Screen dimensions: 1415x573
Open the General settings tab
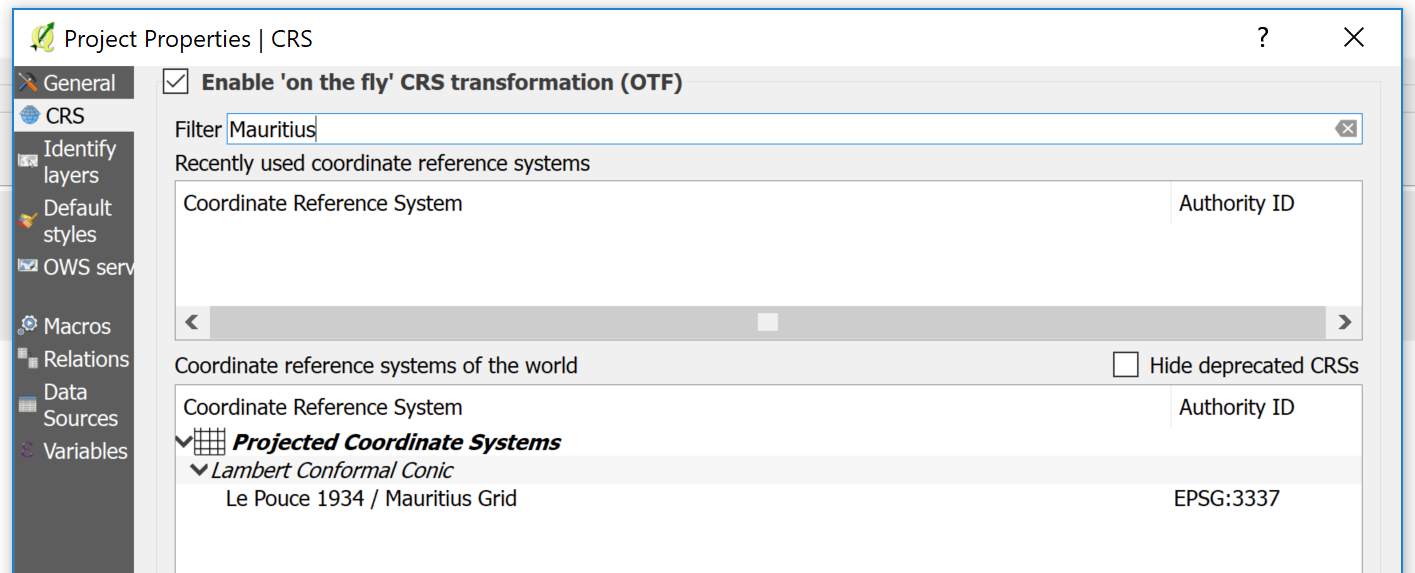74,83
